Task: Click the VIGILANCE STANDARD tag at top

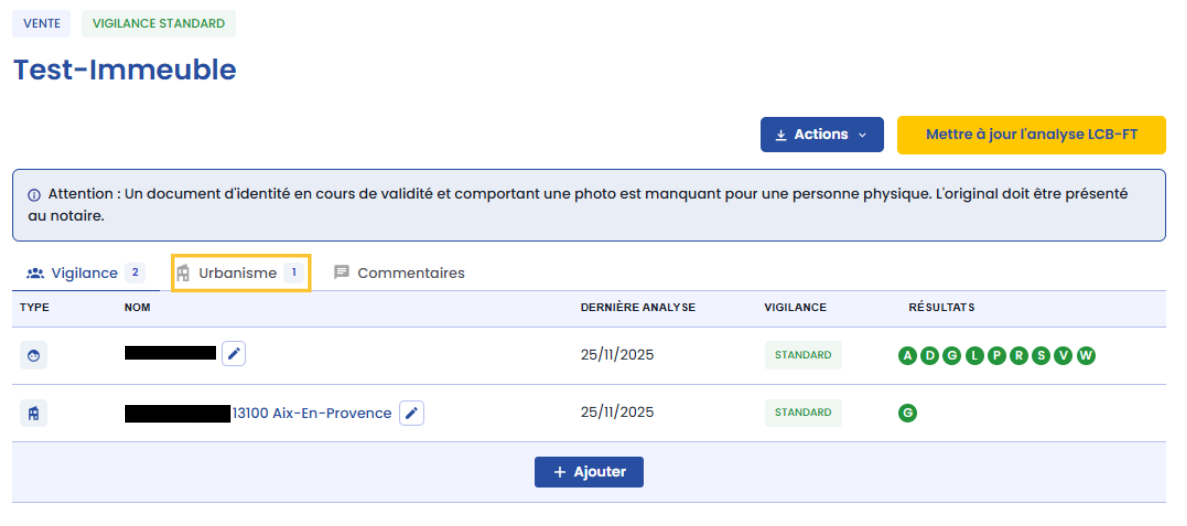Action: click(x=158, y=24)
